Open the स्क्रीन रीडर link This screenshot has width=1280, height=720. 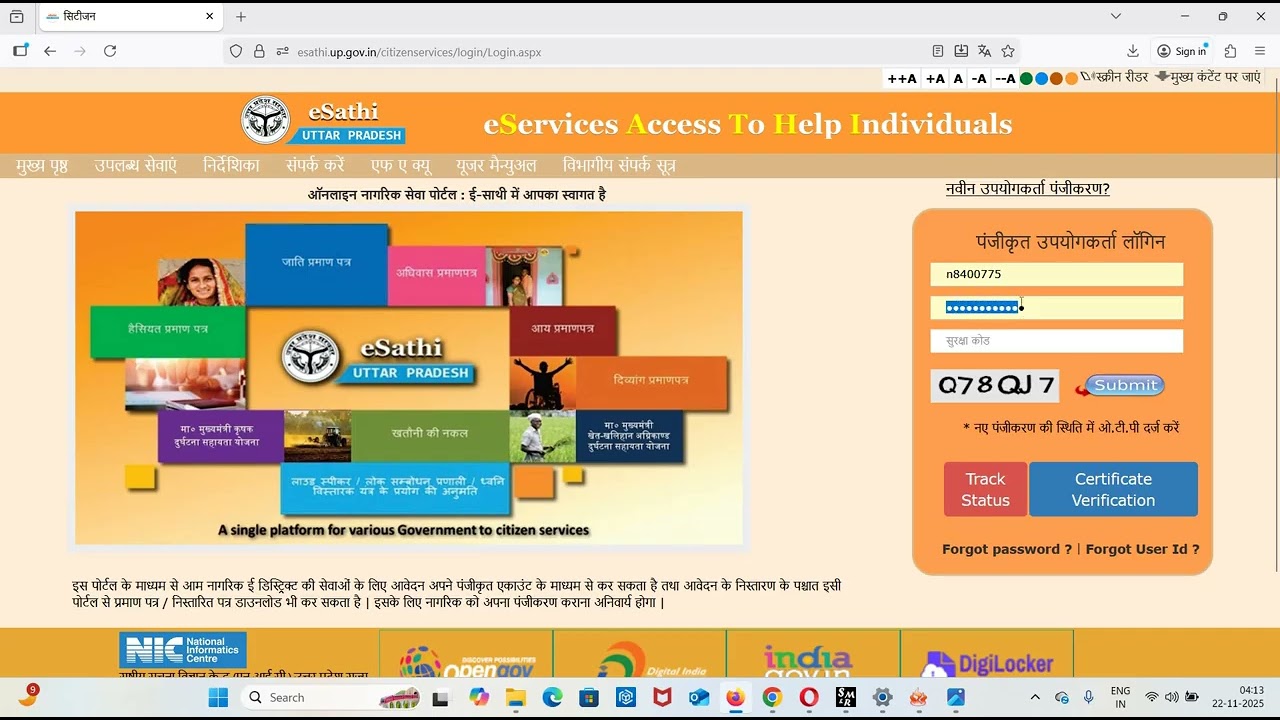coord(1122,77)
